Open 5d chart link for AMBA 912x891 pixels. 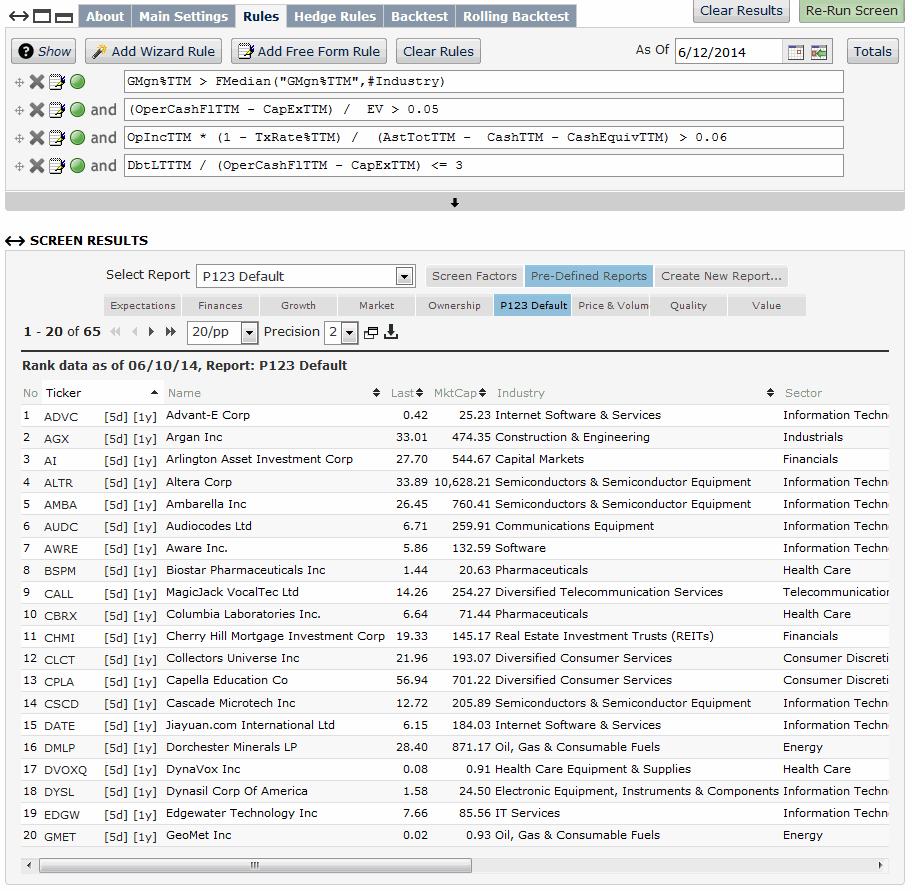(116, 505)
